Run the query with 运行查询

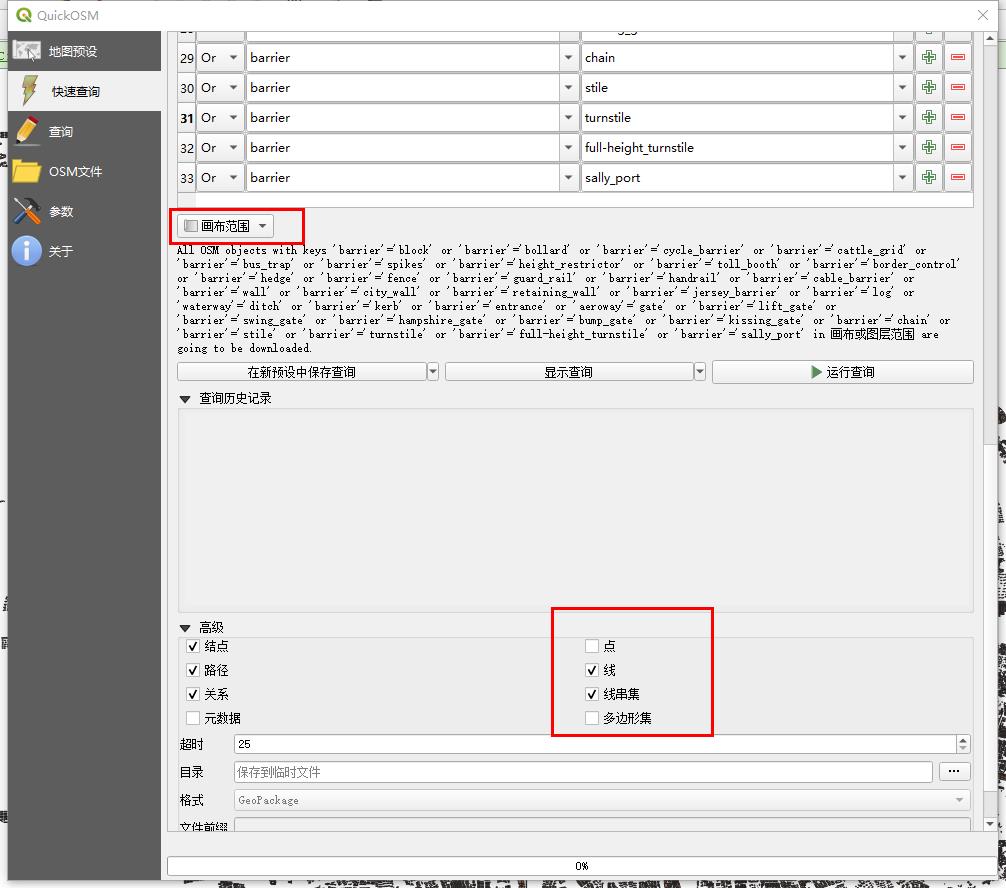842,372
